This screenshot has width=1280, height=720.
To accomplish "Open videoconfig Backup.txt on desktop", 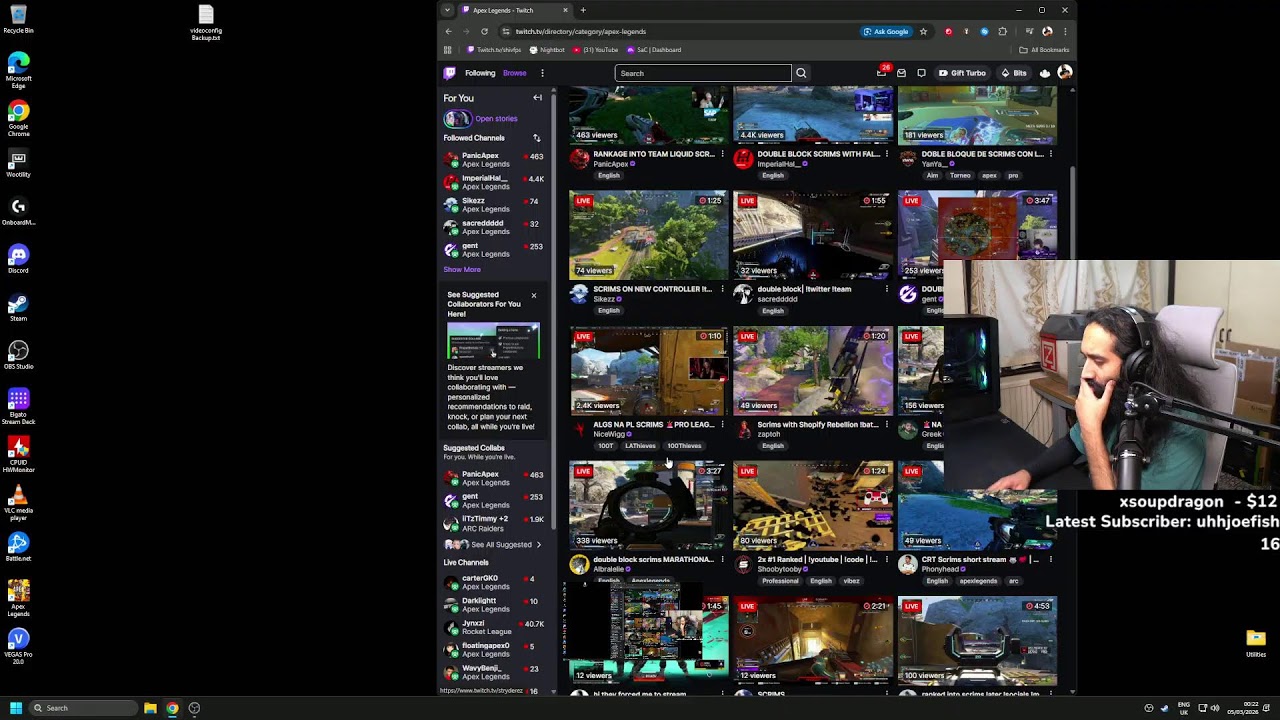I will (206, 22).
